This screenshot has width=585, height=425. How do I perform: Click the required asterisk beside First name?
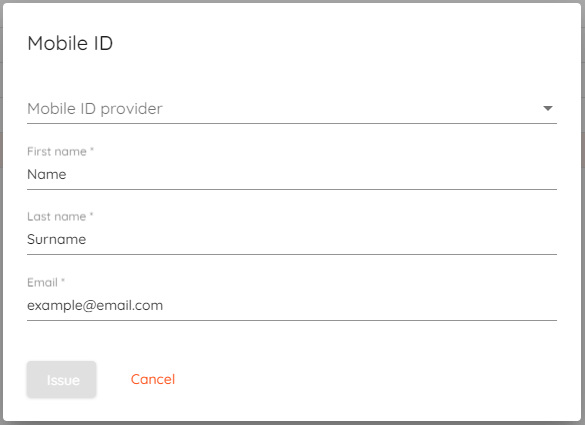(92, 150)
